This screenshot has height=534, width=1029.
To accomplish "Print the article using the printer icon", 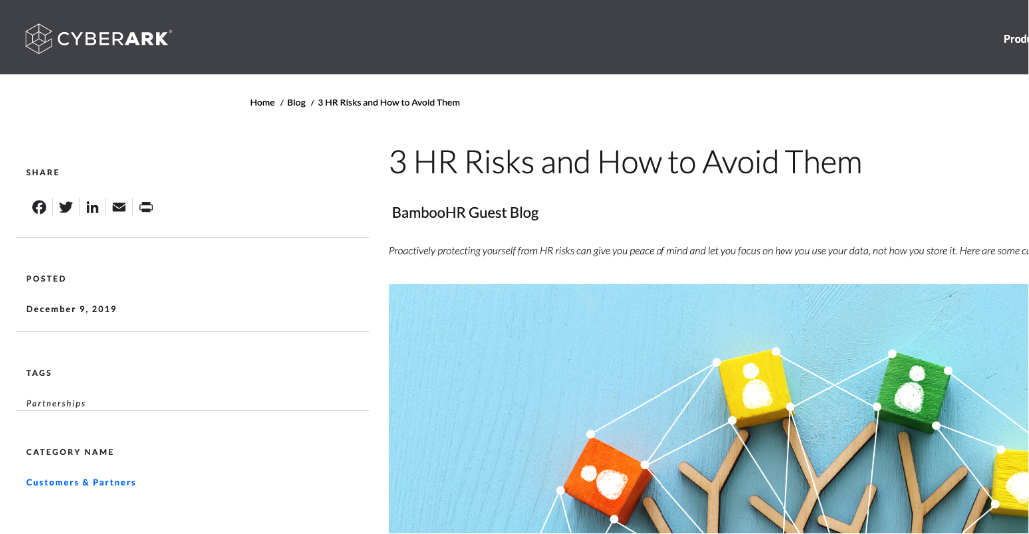I will click(x=146, y=207).
